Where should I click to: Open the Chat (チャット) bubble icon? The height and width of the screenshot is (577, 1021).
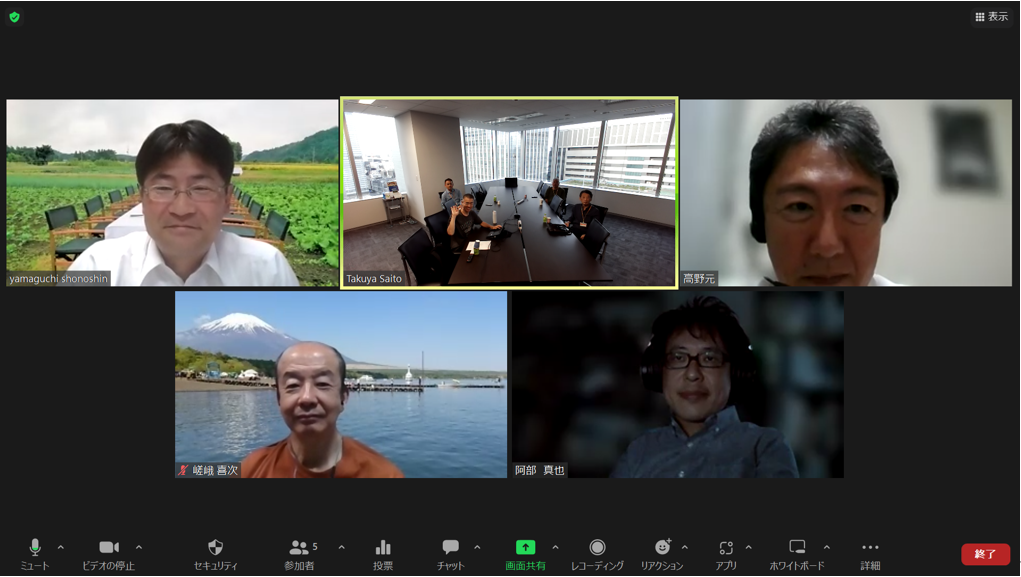click(x=450, y=548)
